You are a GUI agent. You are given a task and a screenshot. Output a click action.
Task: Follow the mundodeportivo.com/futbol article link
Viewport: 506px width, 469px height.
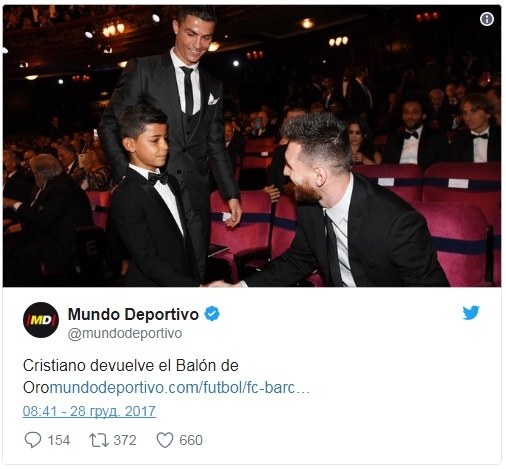(180, 388)
